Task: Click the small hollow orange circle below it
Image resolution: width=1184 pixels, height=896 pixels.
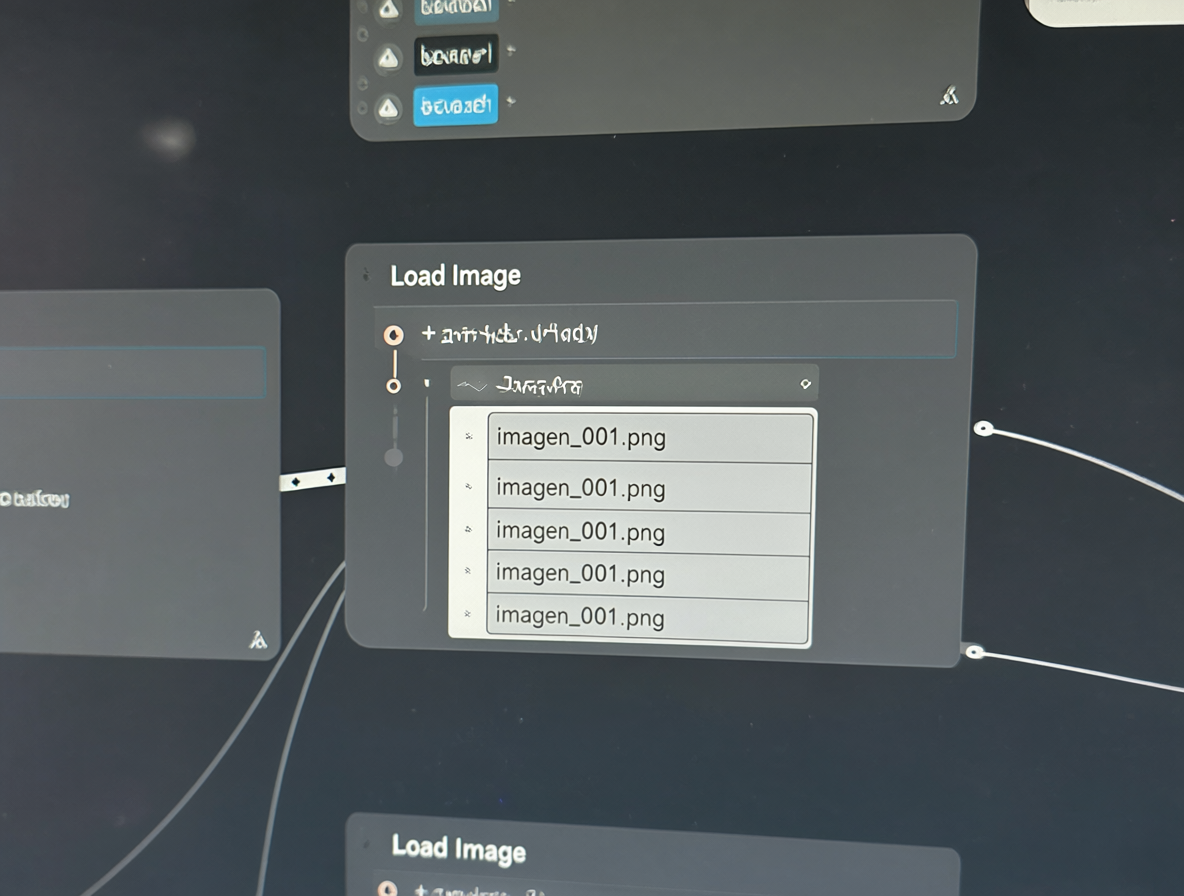Action: coord(393,386)
